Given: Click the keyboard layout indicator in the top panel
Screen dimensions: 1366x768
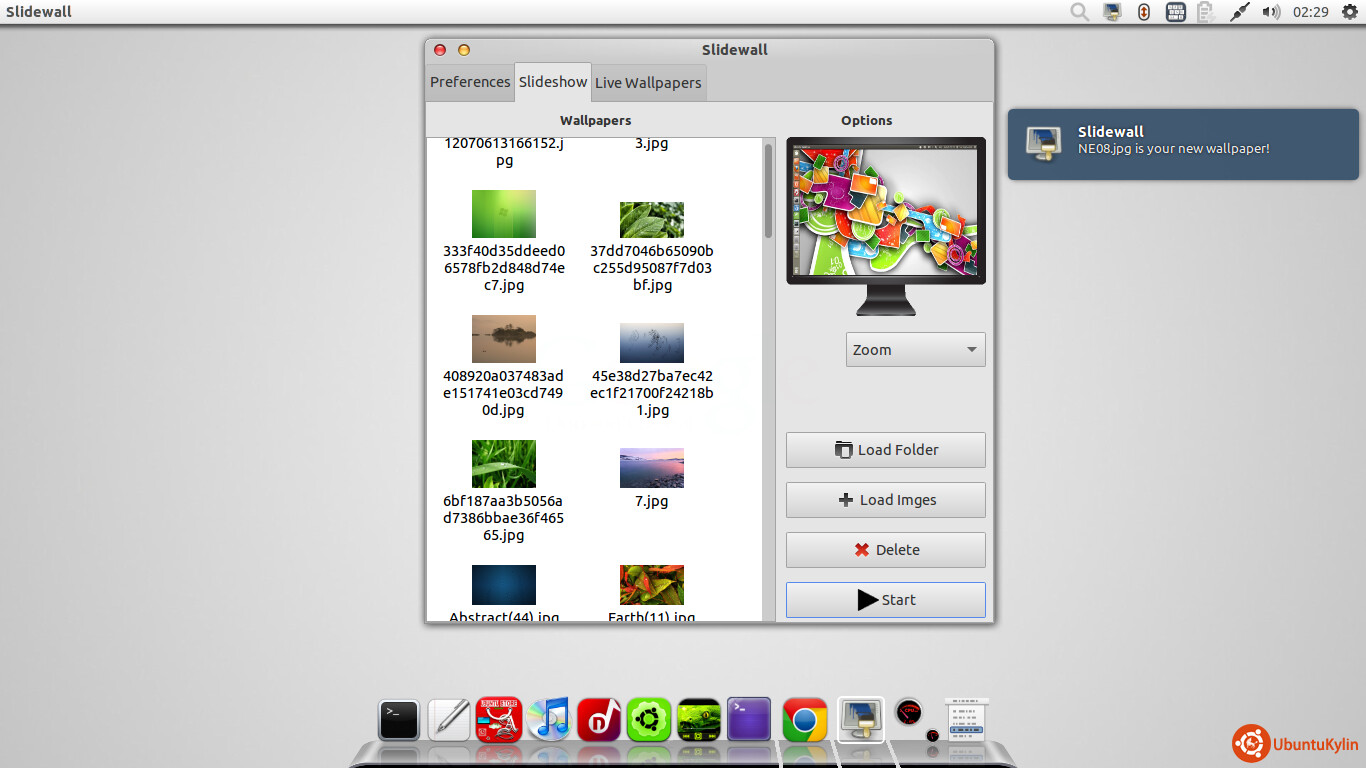Looking at the screenshot, I should click(1176, 12).
